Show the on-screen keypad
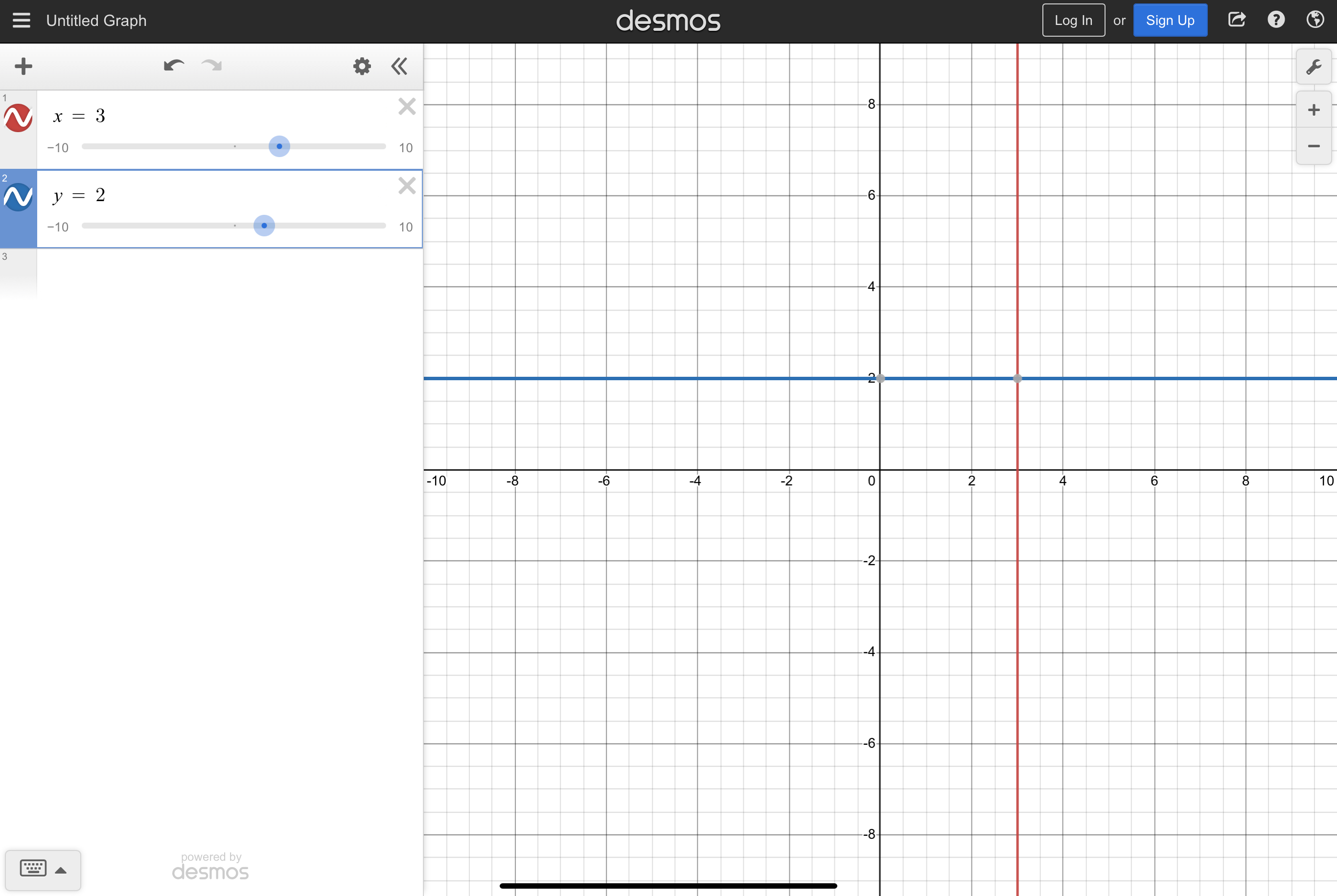The width and height of the screenshot is (1337, 896). click(43, 870)
